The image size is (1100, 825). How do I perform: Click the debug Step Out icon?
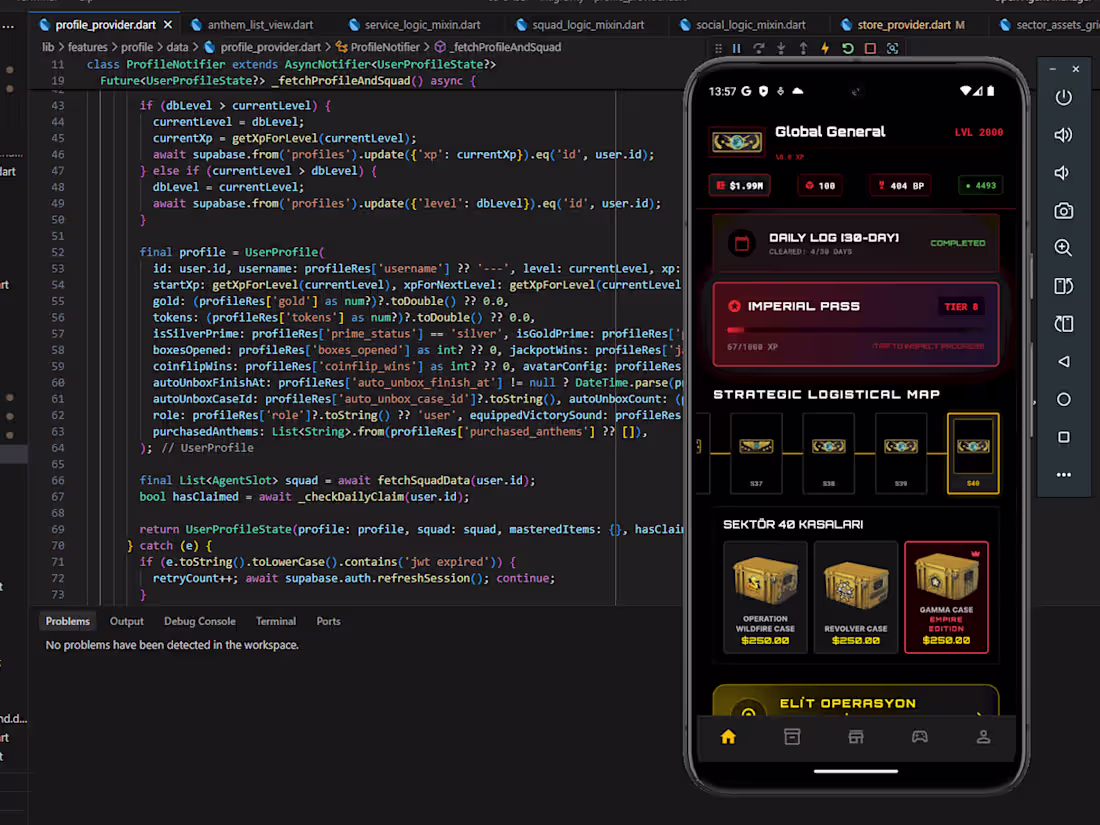point(803,48)
